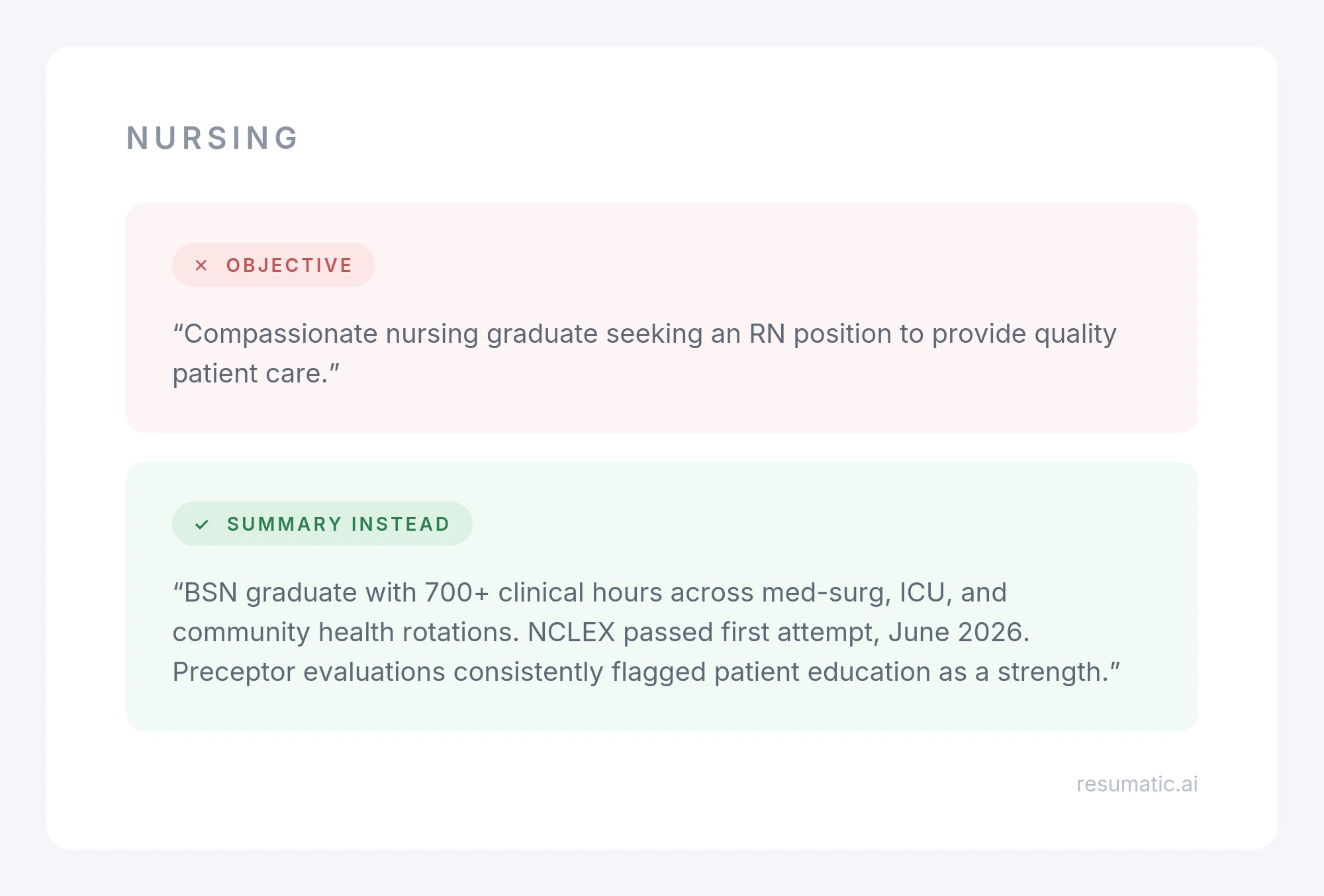Click the green checkmark icon beside SUMMARY INSTEAD
The image size is (1324, 896).
(202, 524)
